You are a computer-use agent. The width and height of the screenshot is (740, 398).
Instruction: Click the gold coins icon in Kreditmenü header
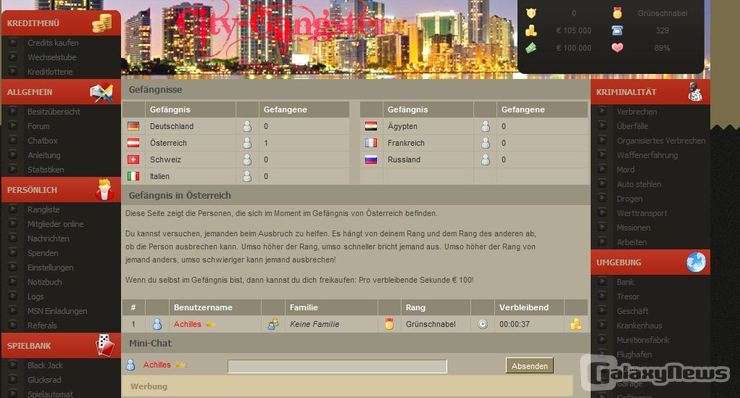[x=102, y=23]
